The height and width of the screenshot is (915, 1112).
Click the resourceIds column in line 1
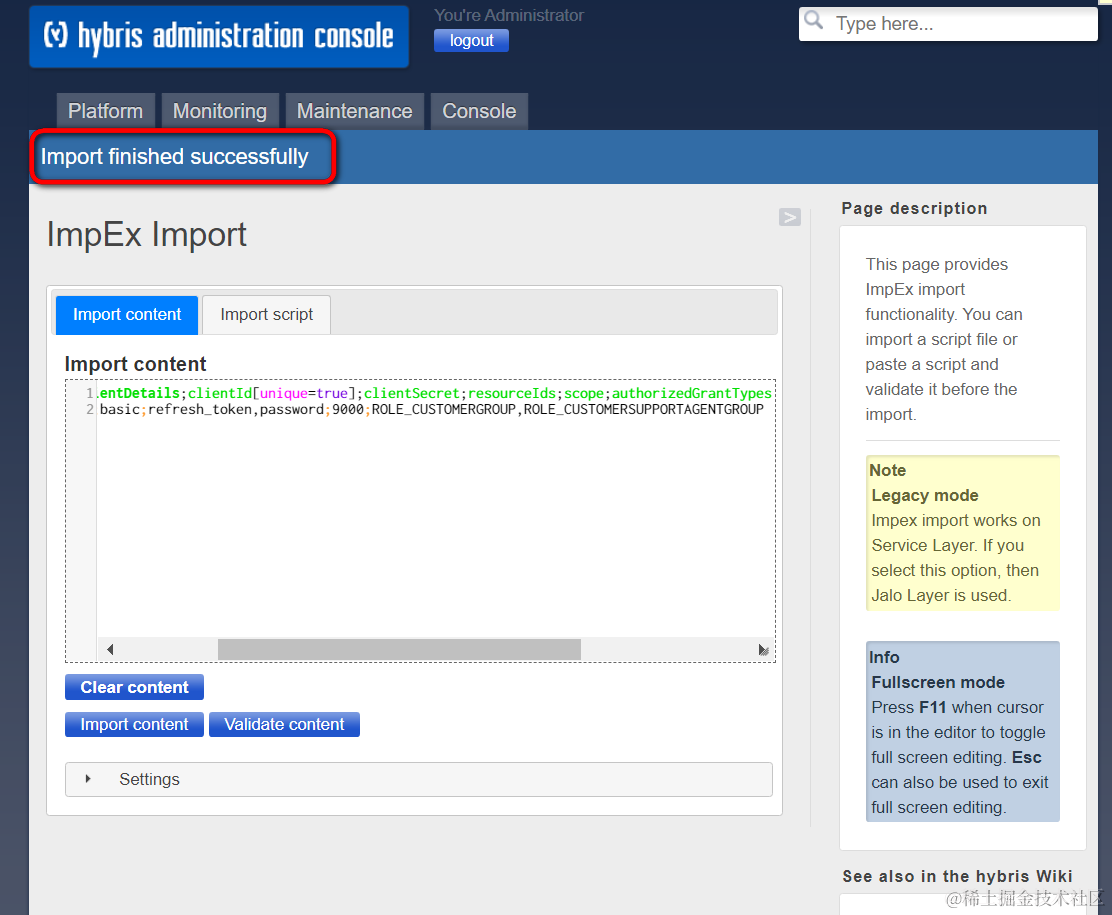click(x=512, y=393)
